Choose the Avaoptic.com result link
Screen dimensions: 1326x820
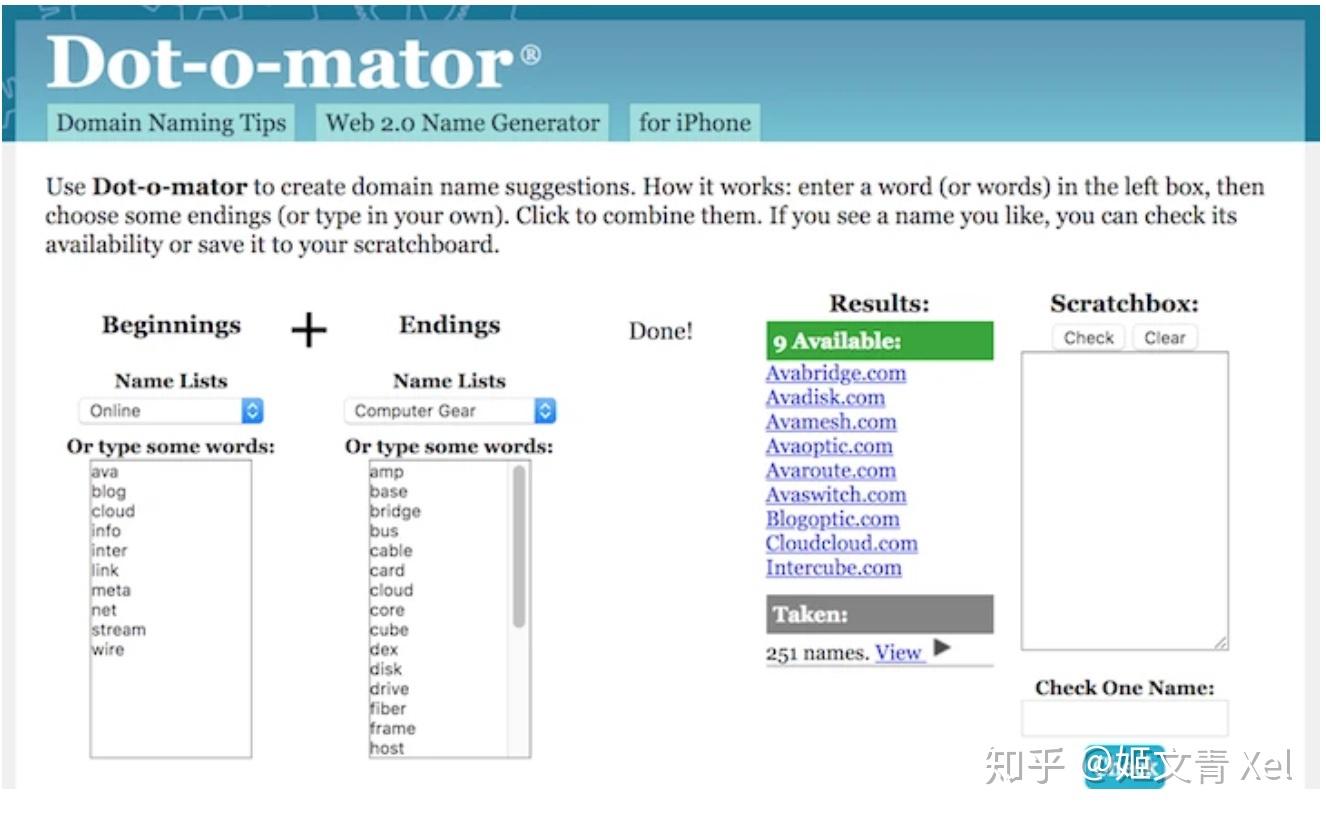(829, 447)
